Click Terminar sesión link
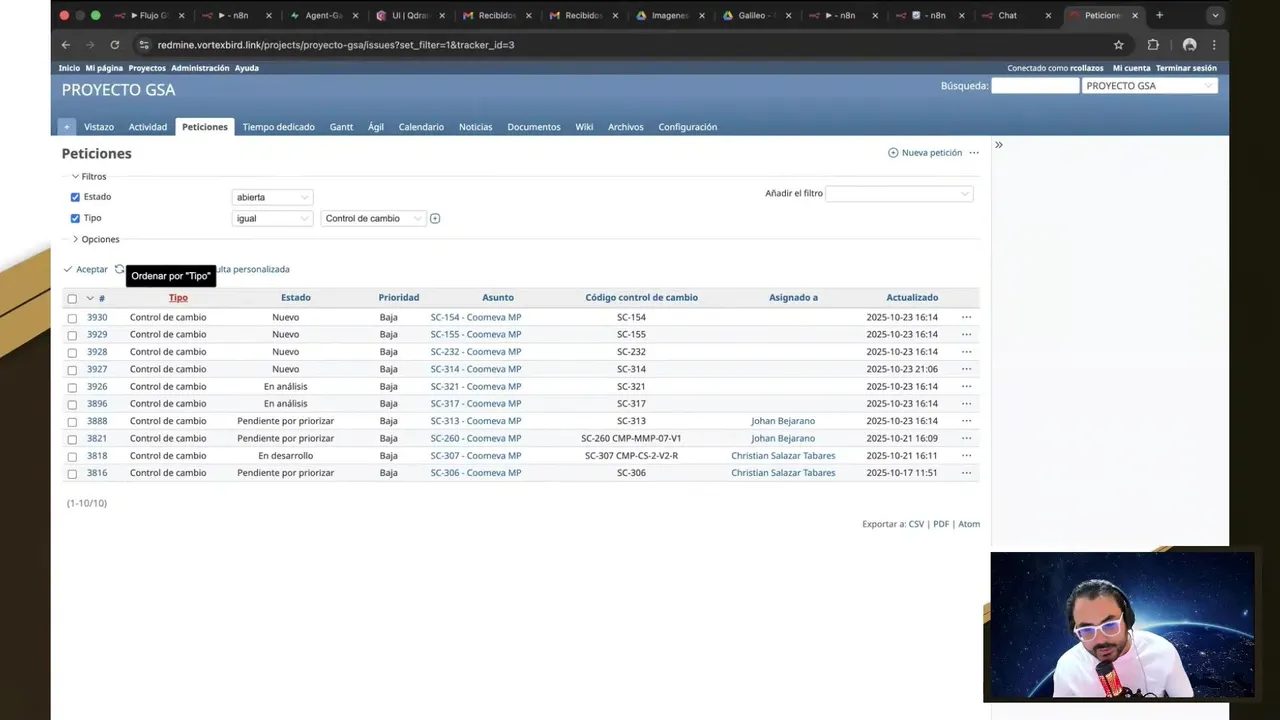 pyautogui.click(x=1186, y=68)
